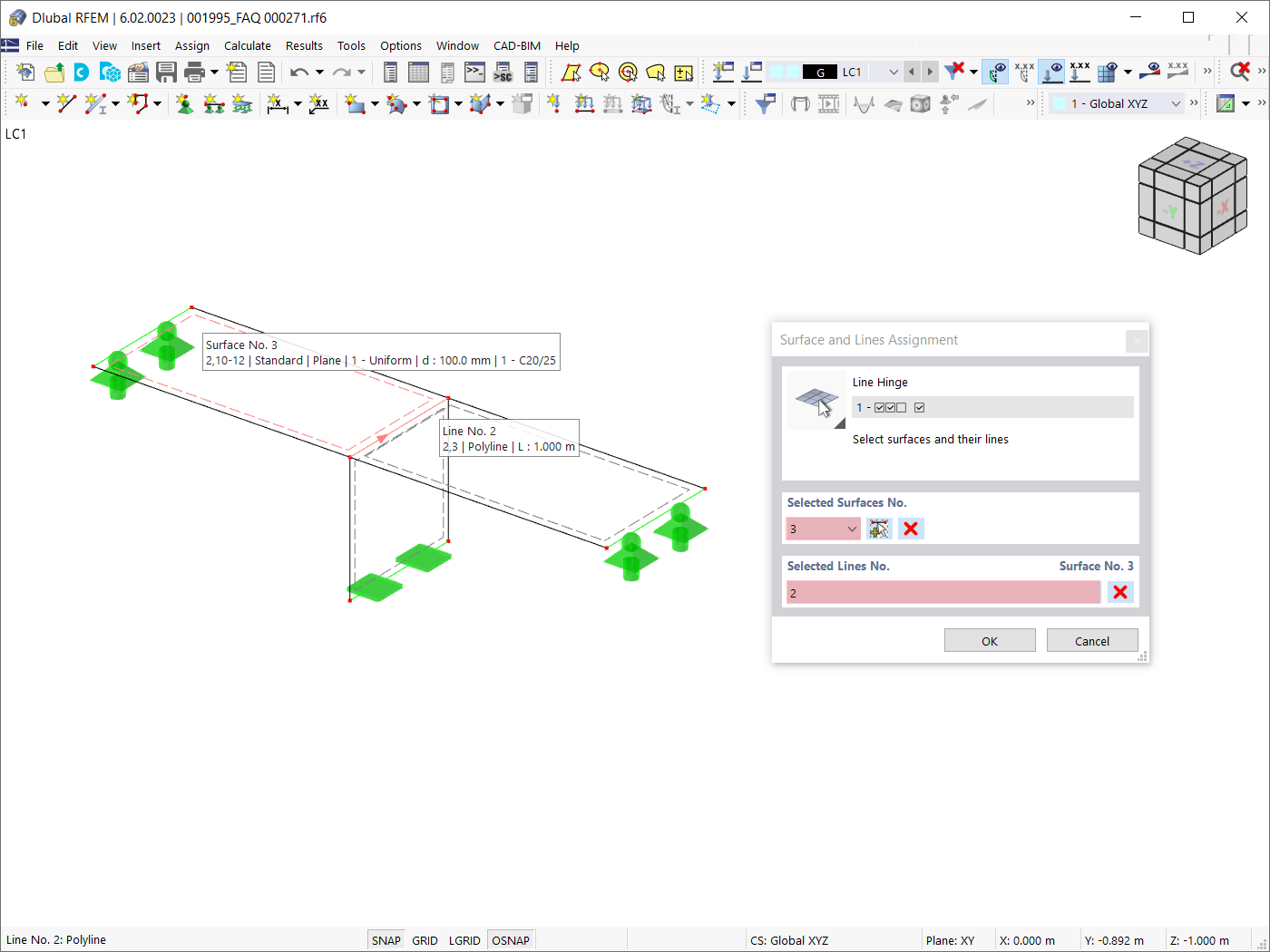Click the New Dimension tool

pyautogui.click(x=278, y=103)
